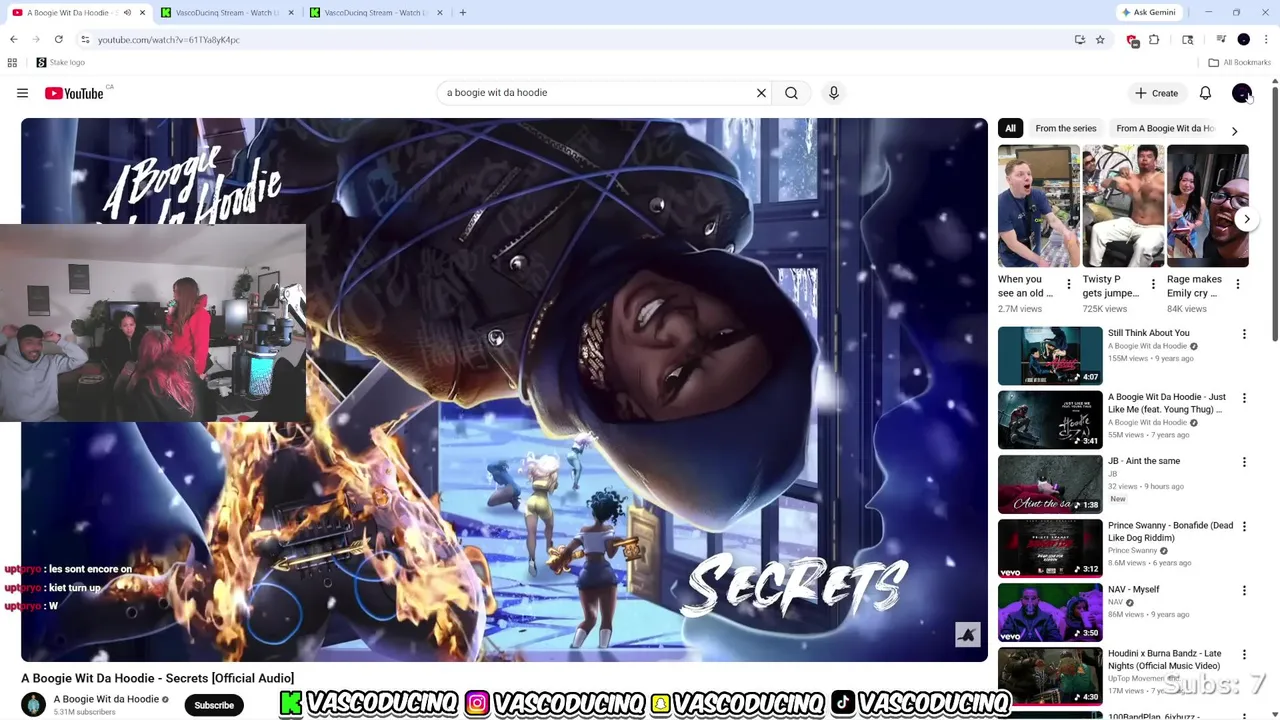Open the apps grid in bookmarks bar

[12, 62]
